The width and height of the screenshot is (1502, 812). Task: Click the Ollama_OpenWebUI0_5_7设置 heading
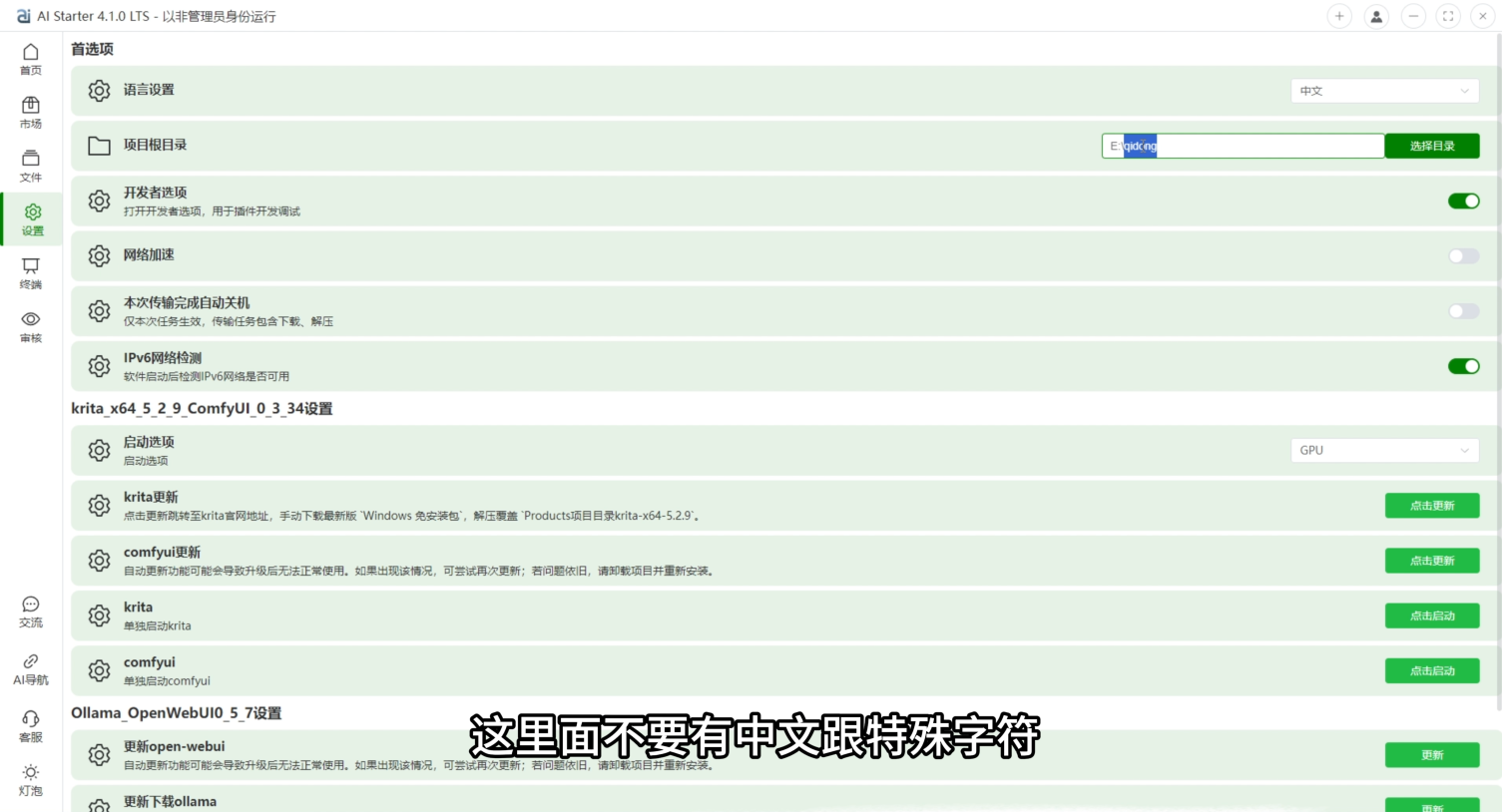coord(176,713)
